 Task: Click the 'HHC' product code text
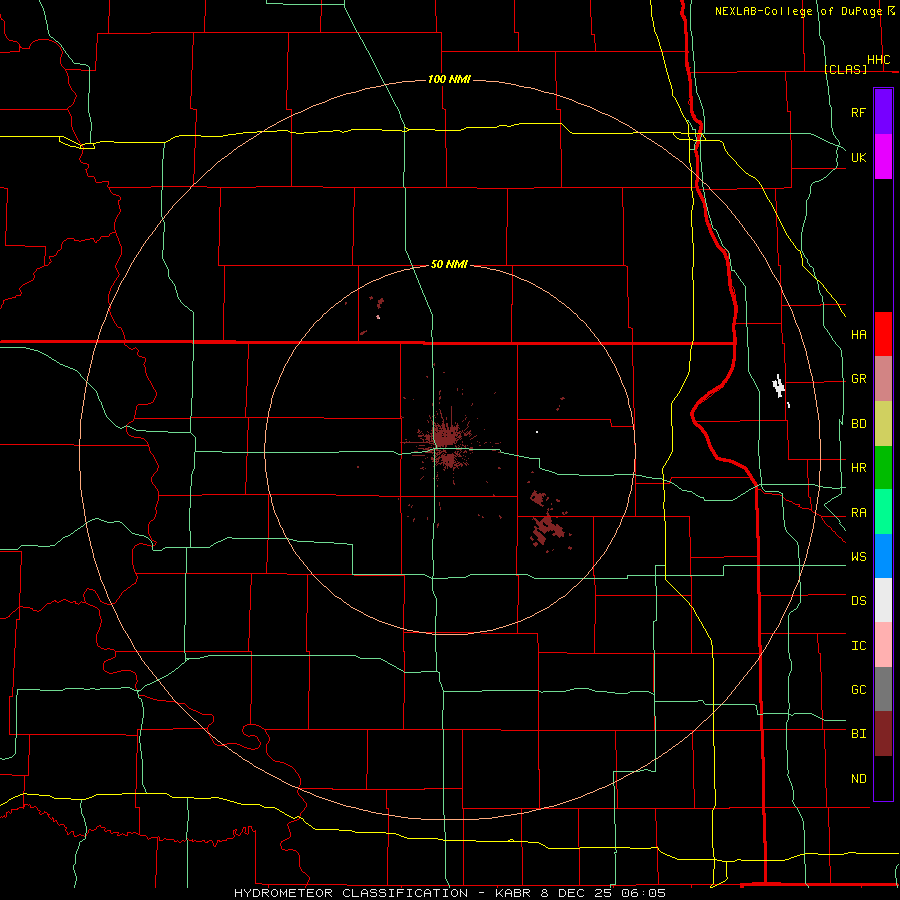pyautogui.click(x=879, y=60)
